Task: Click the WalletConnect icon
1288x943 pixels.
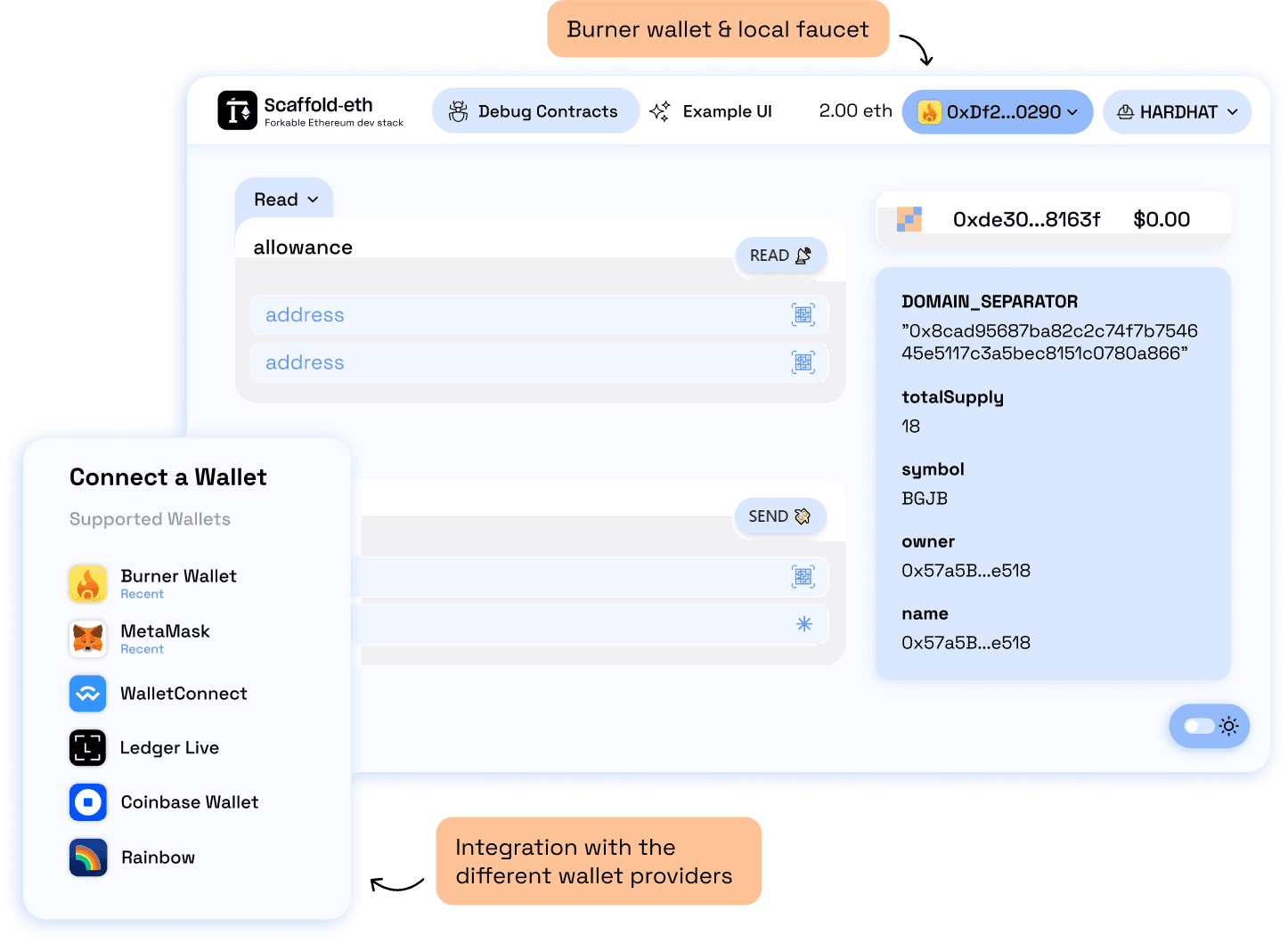Action: 88,694
